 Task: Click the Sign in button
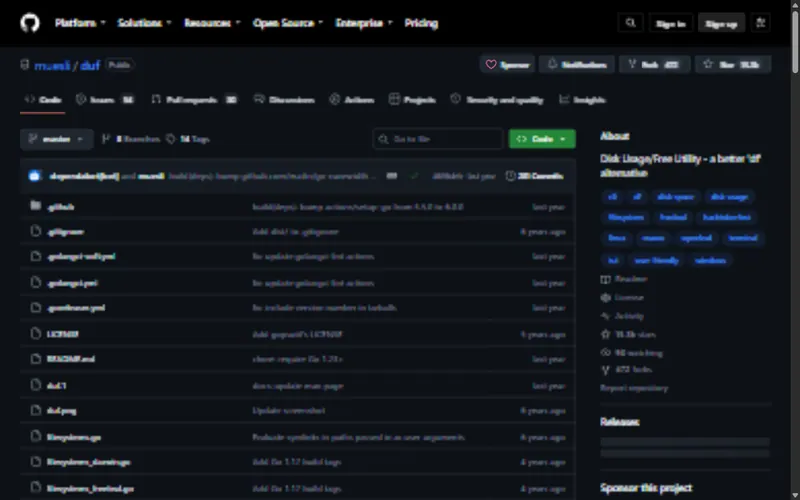(x=670, y=23)
